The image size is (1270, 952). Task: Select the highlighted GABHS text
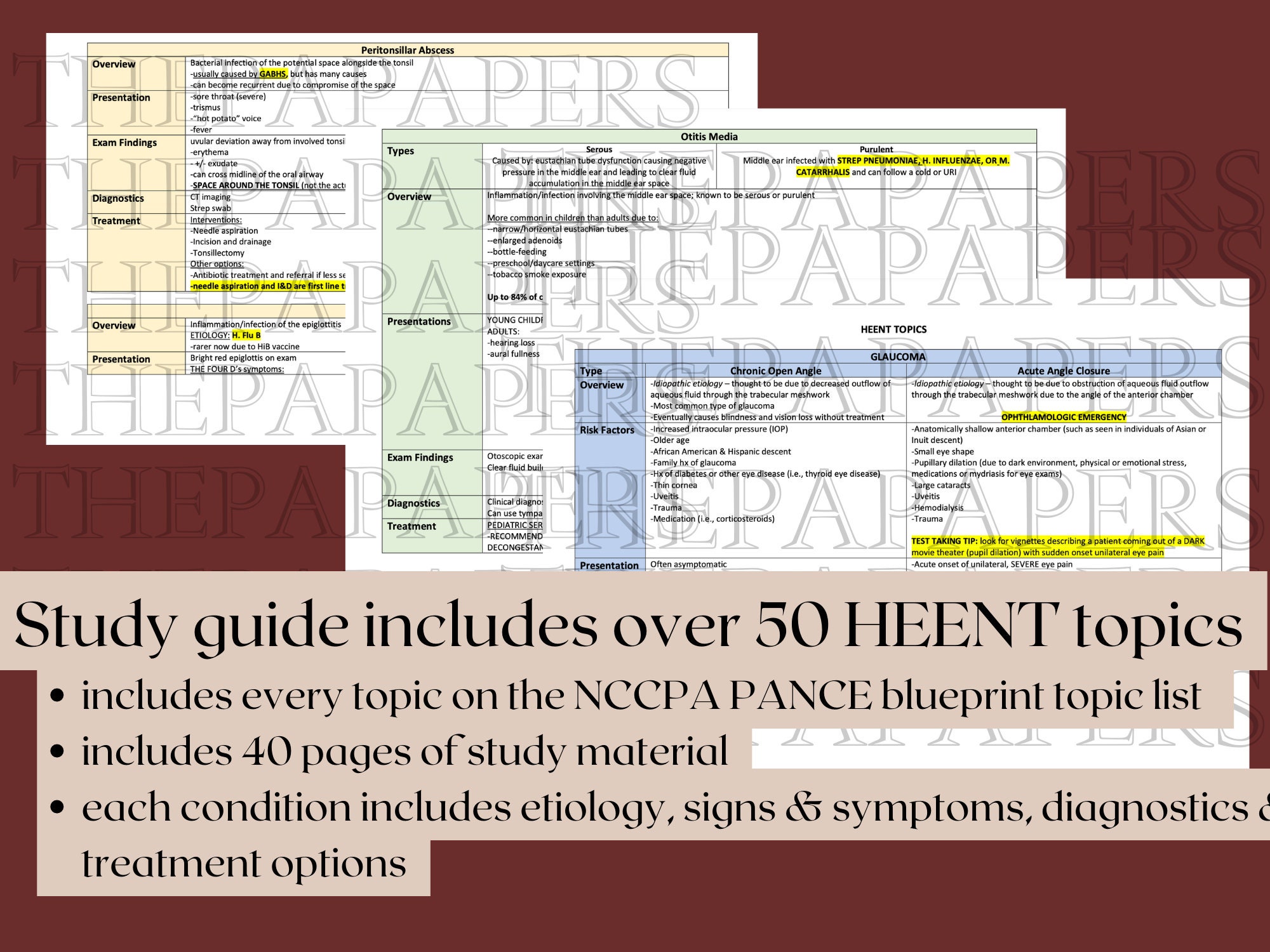273,74
